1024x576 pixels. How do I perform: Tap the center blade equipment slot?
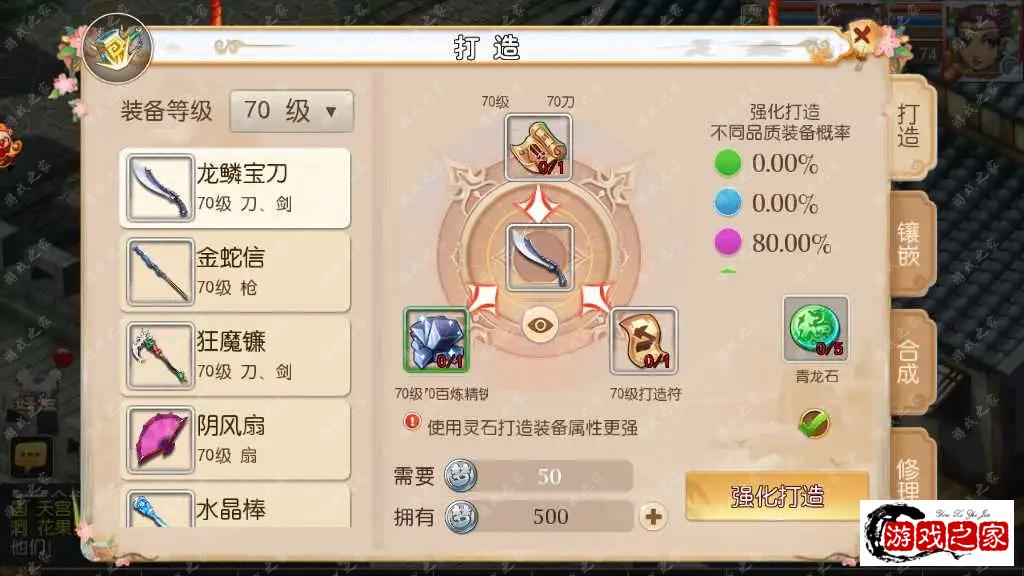click(x=539, y=257)
